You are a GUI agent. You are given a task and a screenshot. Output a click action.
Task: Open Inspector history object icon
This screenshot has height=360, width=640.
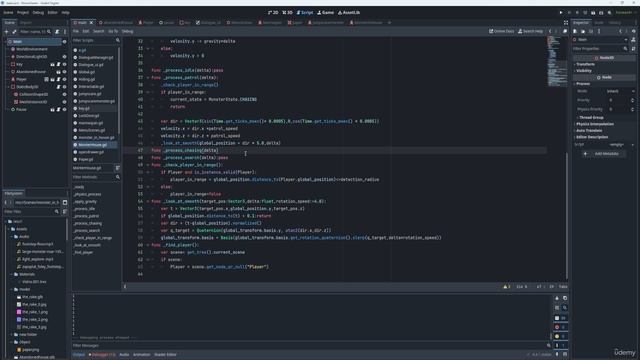click(x=633, y=31)
